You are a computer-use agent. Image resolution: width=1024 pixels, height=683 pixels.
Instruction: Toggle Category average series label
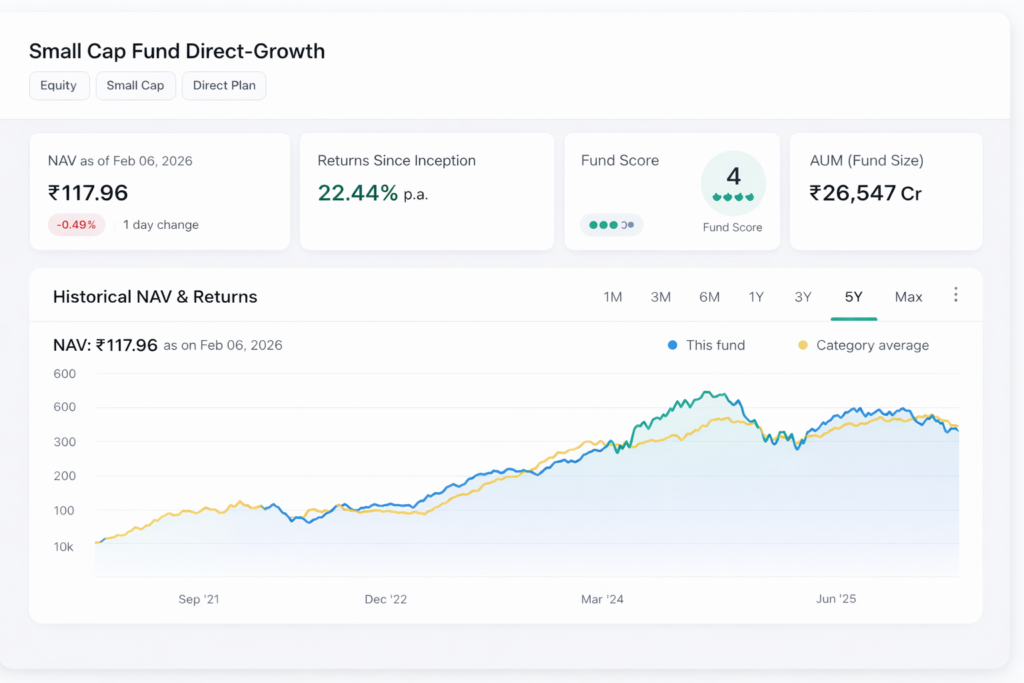[x=872, y=346]
